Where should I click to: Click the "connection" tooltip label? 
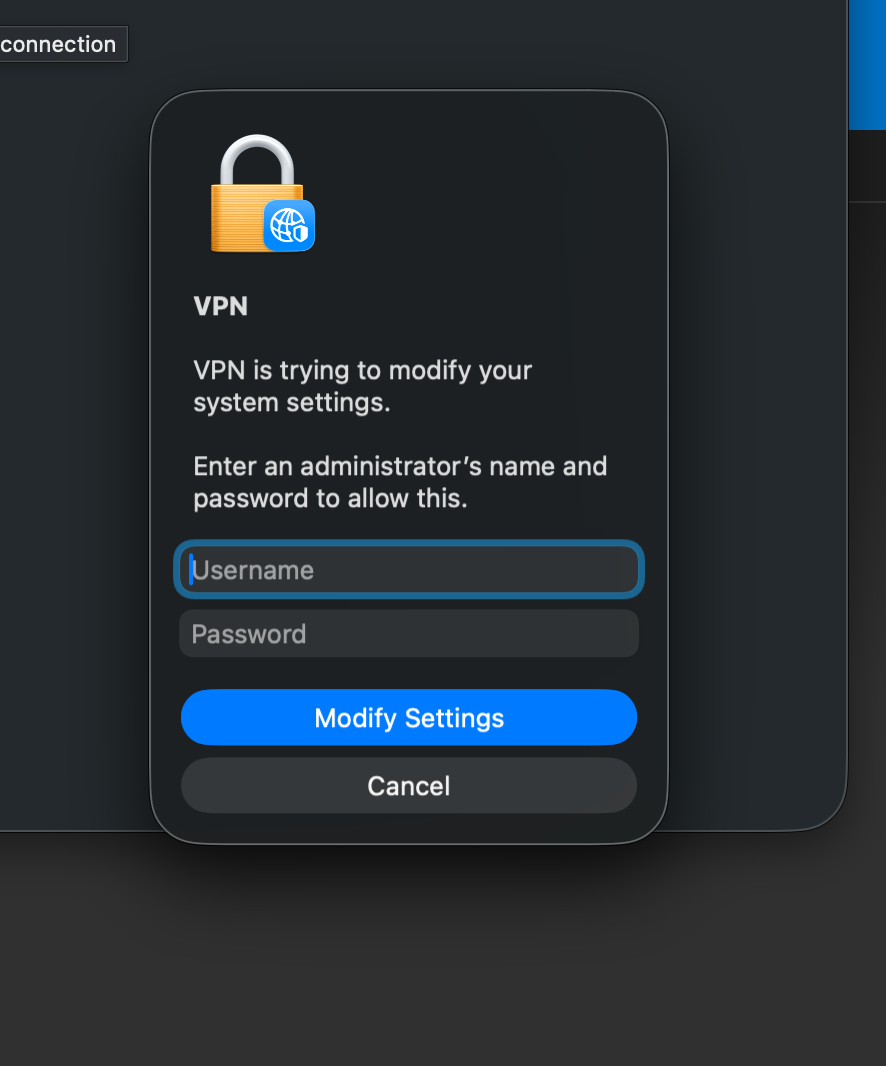pos(60,44)
